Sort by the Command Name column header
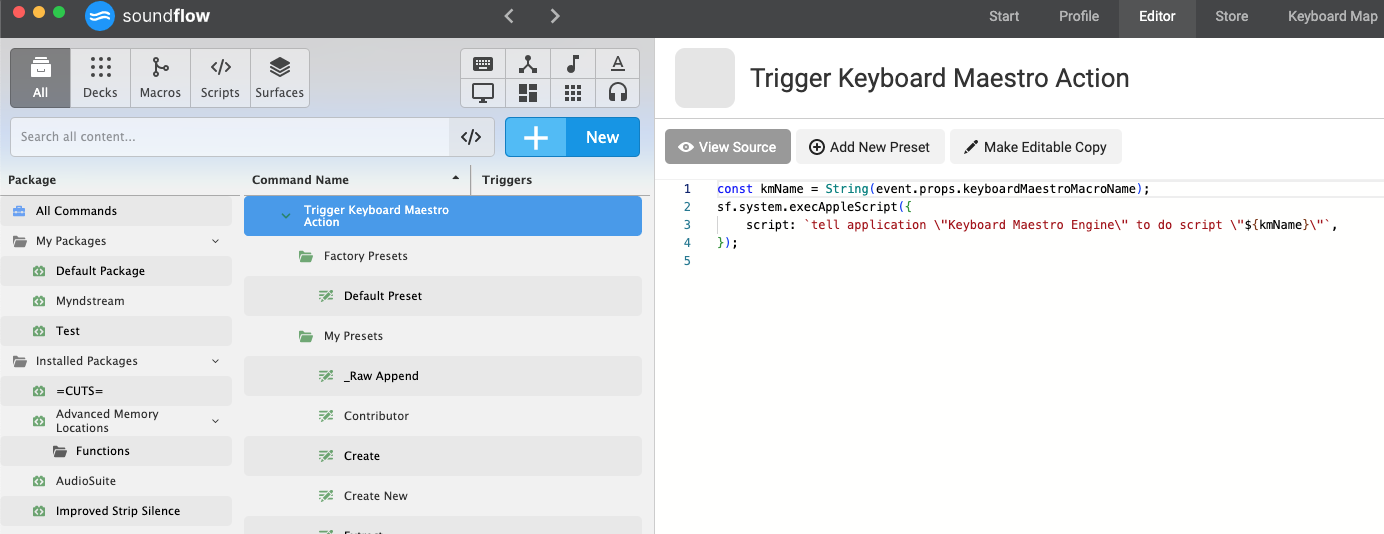 (x=300, y=180)
